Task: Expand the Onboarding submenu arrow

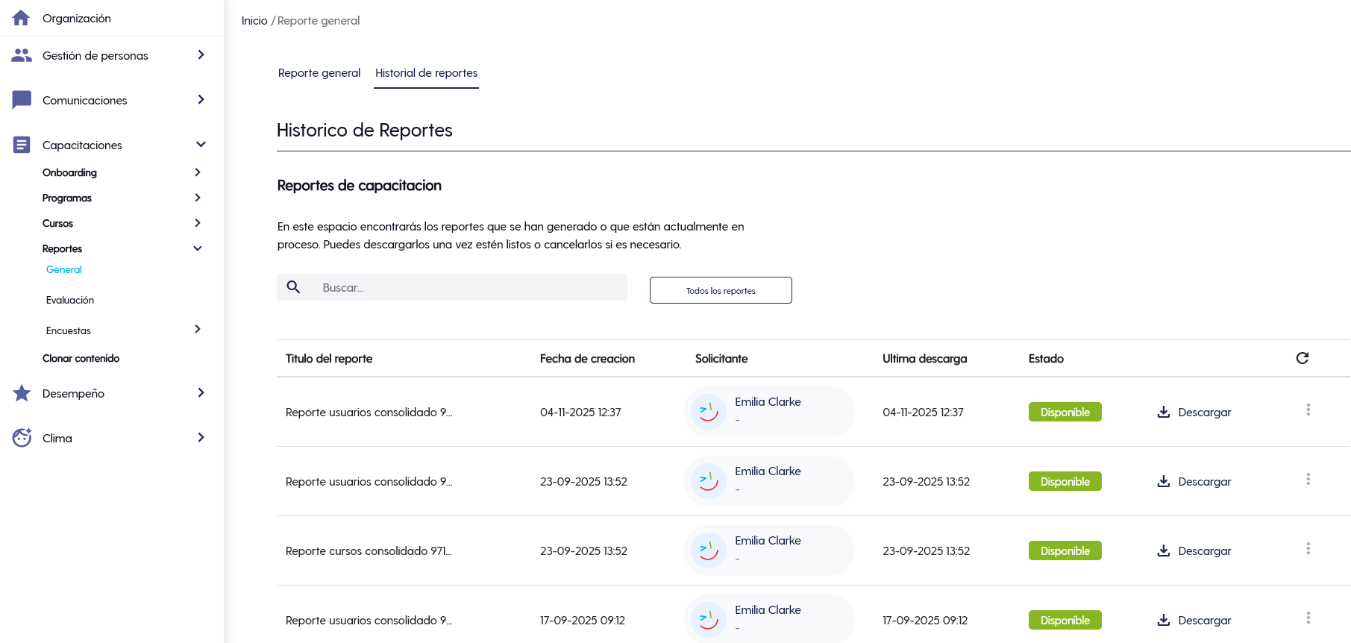Action: pyautogui.click(x=197, y=172)
